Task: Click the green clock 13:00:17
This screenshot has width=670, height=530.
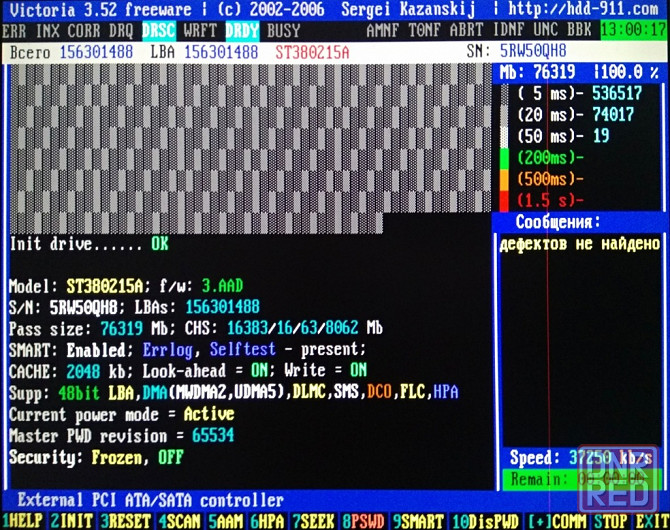Action: [634, 30]
